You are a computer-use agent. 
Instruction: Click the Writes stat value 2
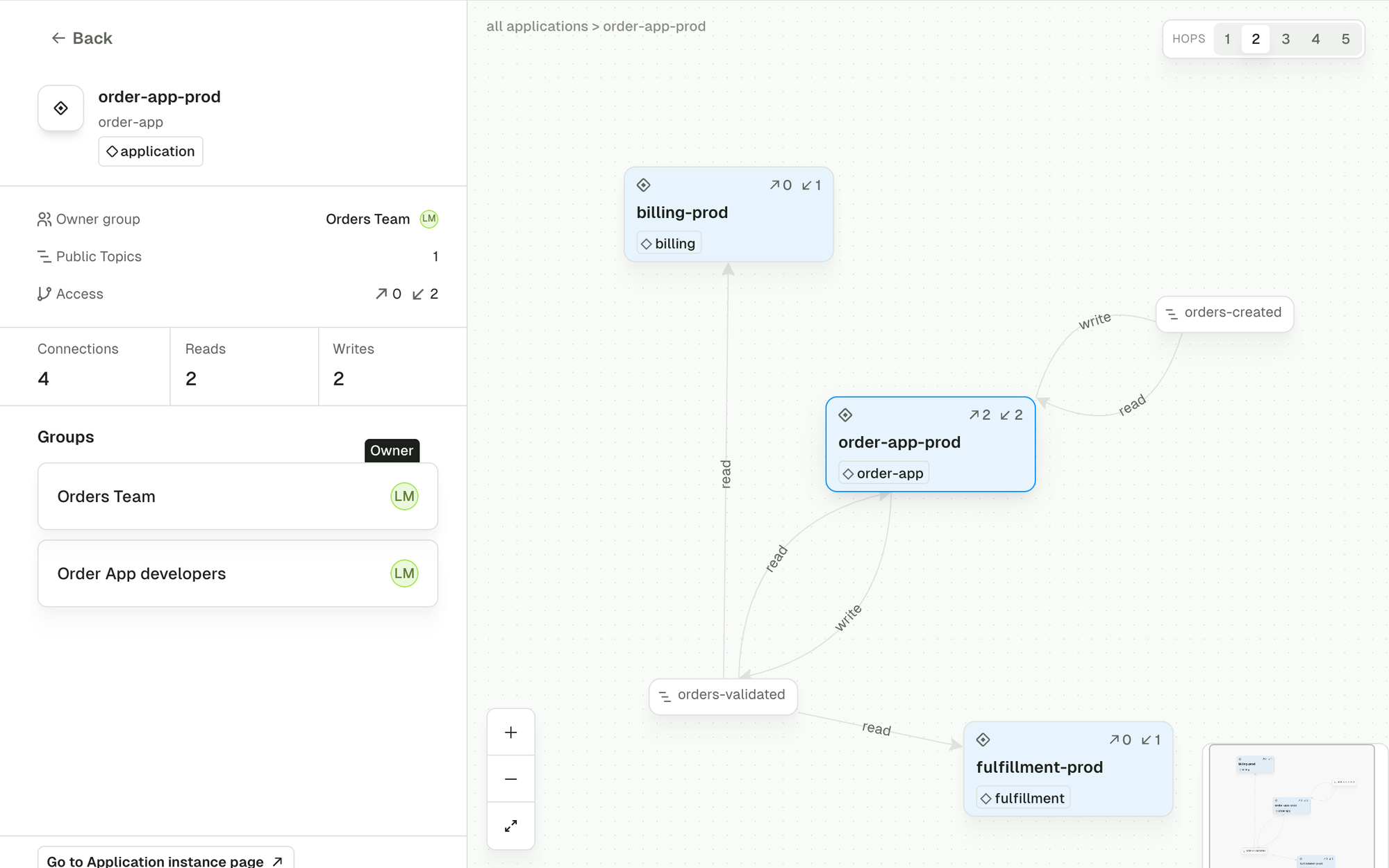(339, 379)
